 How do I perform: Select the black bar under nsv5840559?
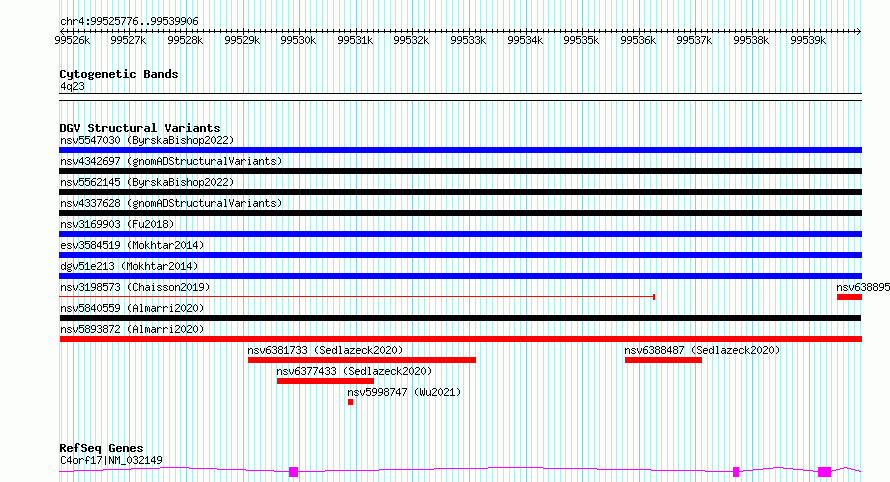click(460, 318)
